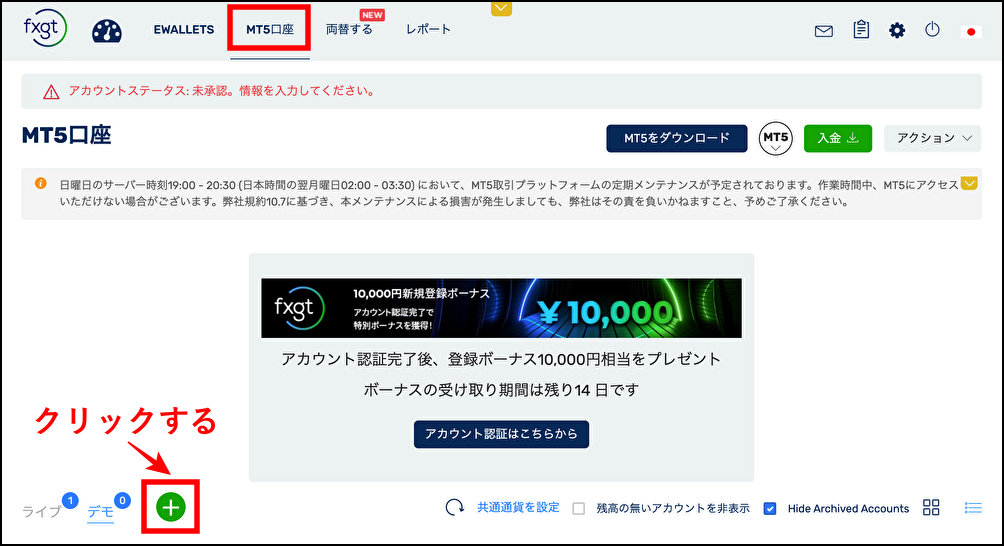The height and width of the screenshot is (546, 1004).
Task: Click the blue 1 badge on ライブ
Action: pos(70,501)
